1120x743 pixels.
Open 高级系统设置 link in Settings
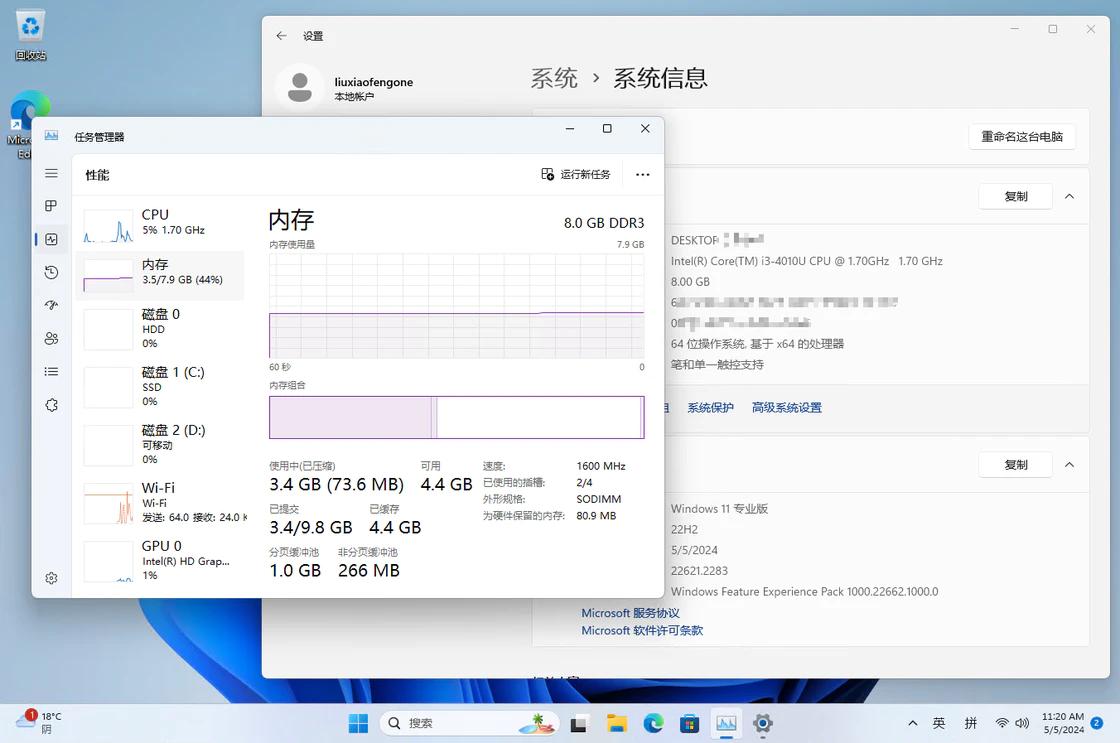(x=786, y=407)
